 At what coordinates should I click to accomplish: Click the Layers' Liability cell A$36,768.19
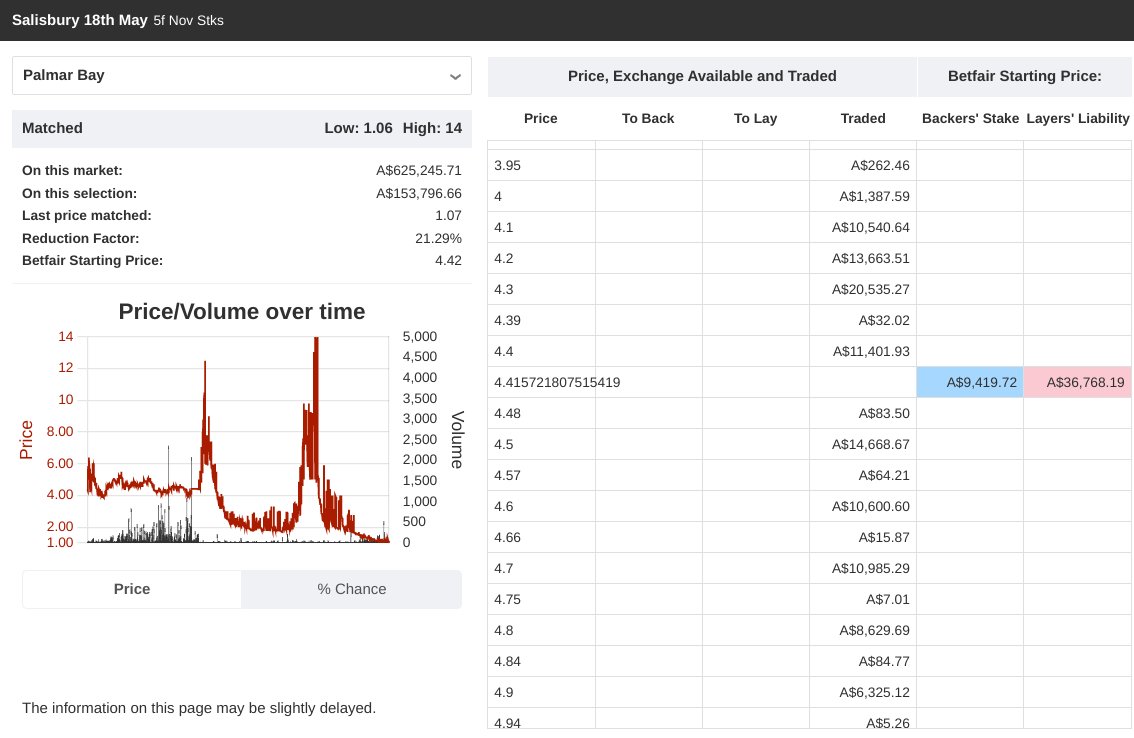click(1077, 382)
